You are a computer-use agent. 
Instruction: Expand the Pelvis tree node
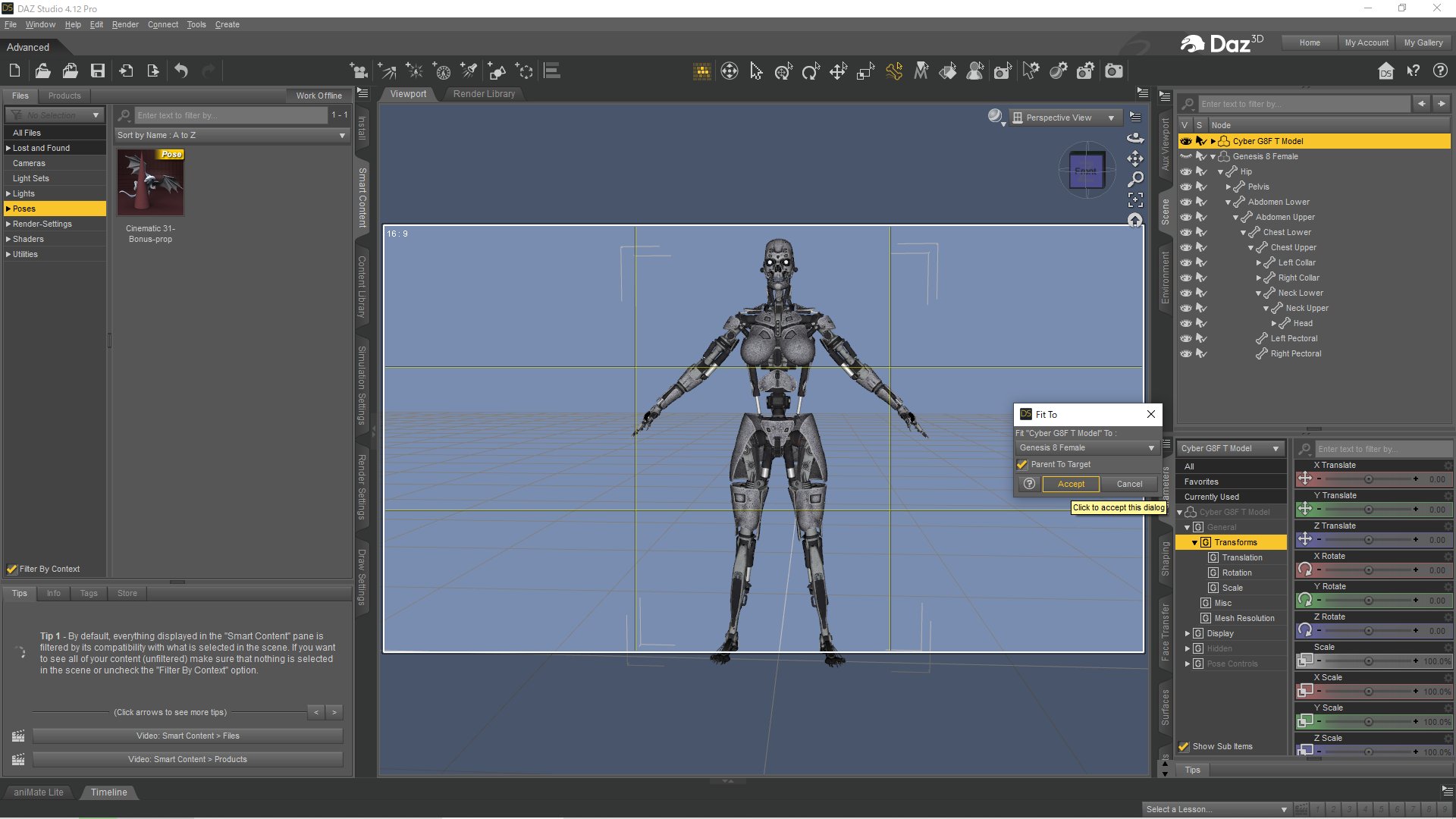(x=1228, y=187)
